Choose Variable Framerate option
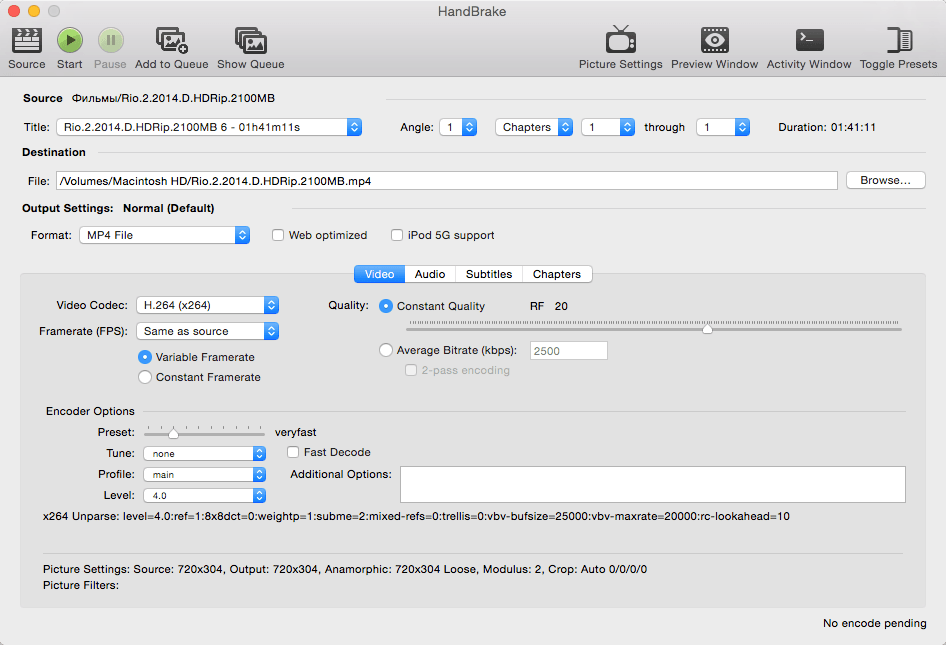Screen dimensions: 946x645 (x=145, y=357)
